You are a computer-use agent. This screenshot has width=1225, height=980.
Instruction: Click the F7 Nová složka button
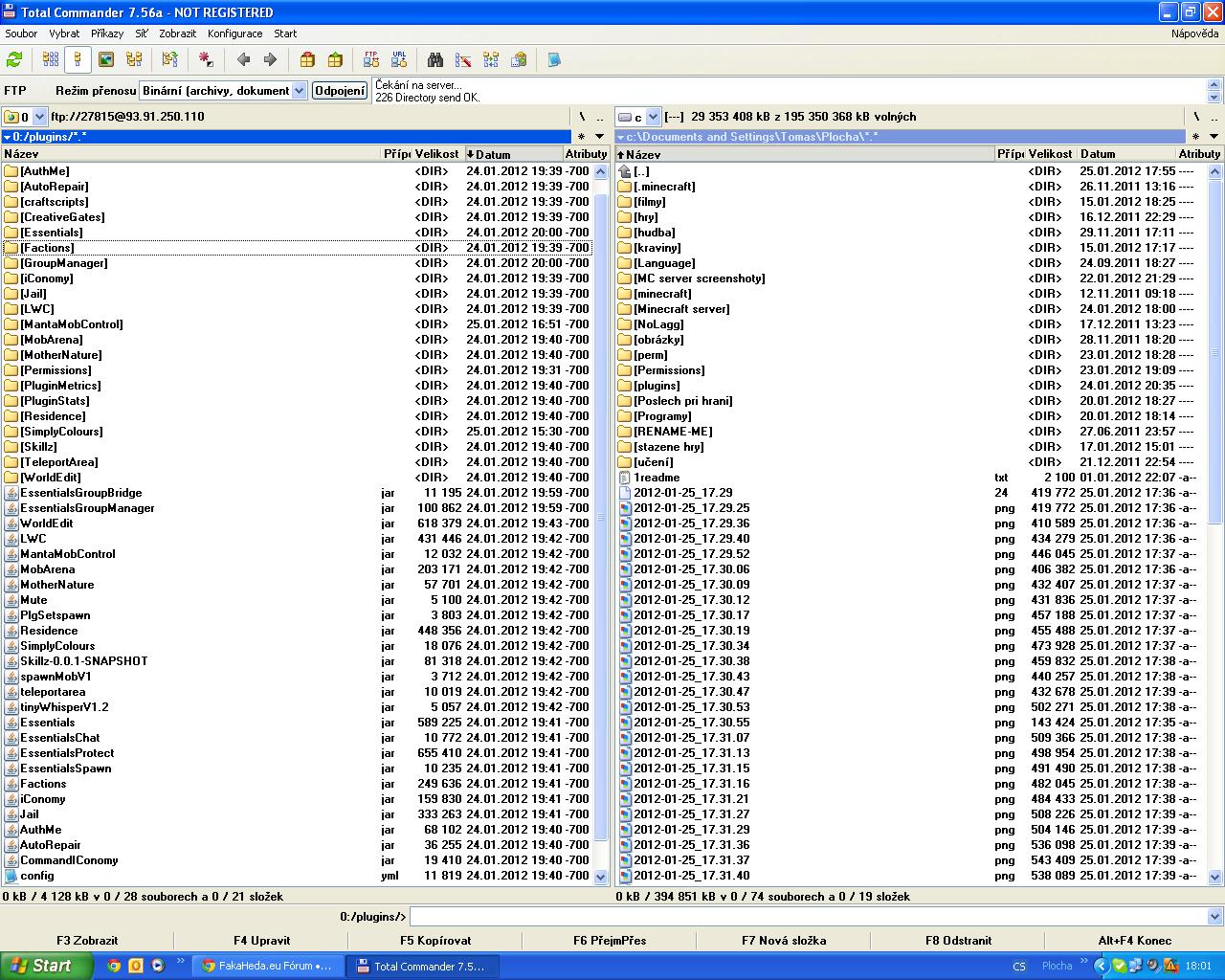784,941
